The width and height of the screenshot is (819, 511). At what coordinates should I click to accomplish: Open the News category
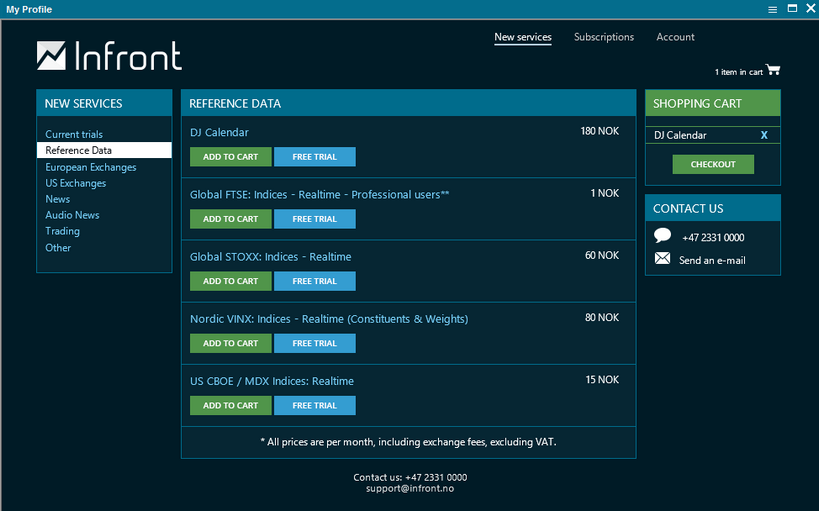coord(57,199)
